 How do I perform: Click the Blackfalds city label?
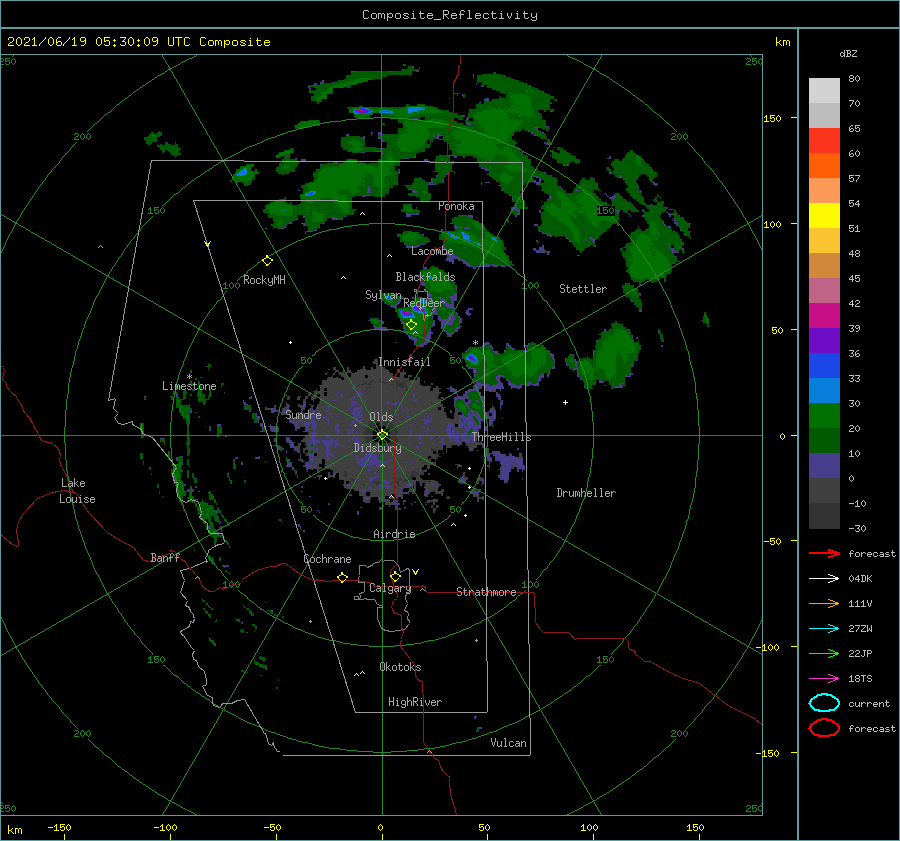425,277
